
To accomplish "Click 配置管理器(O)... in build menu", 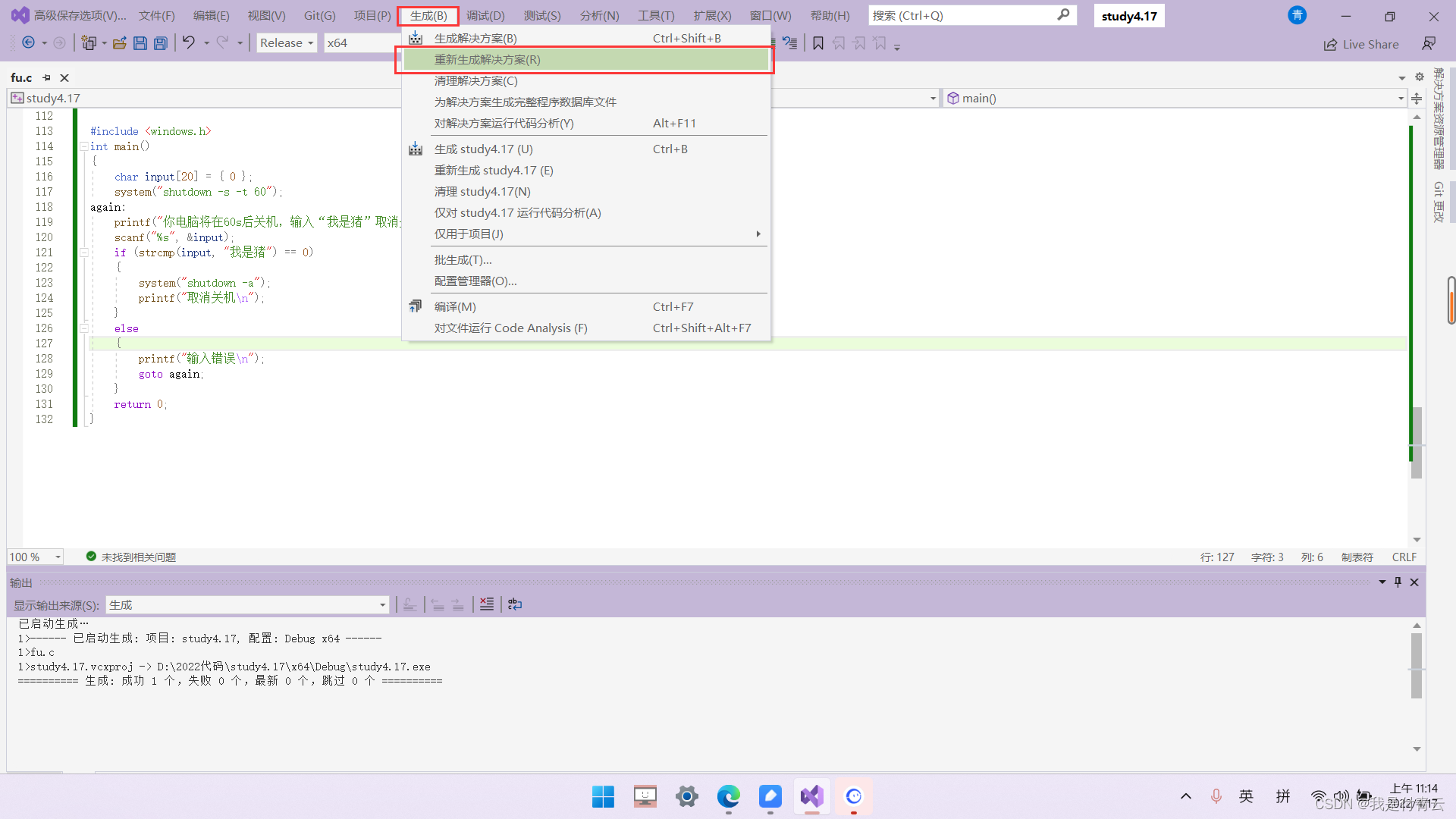I will click(x=475, y=281).
